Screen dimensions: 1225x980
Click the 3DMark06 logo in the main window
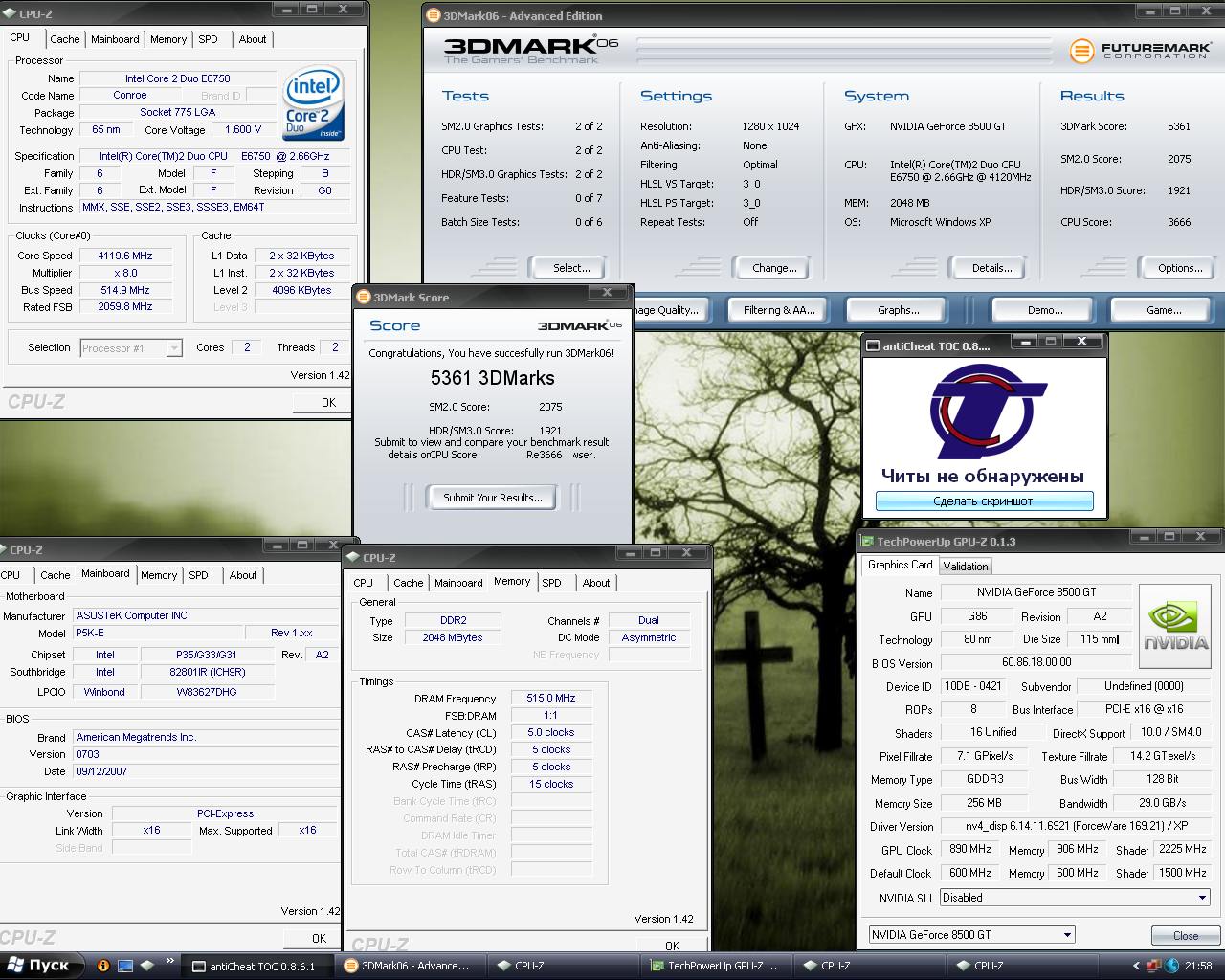tap(530, 51)
